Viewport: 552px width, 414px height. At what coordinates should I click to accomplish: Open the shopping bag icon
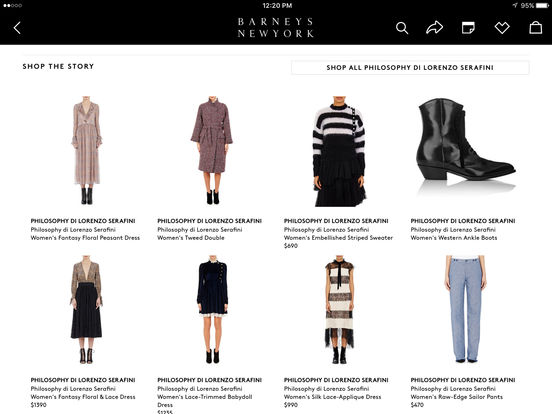tap(535, 27)
